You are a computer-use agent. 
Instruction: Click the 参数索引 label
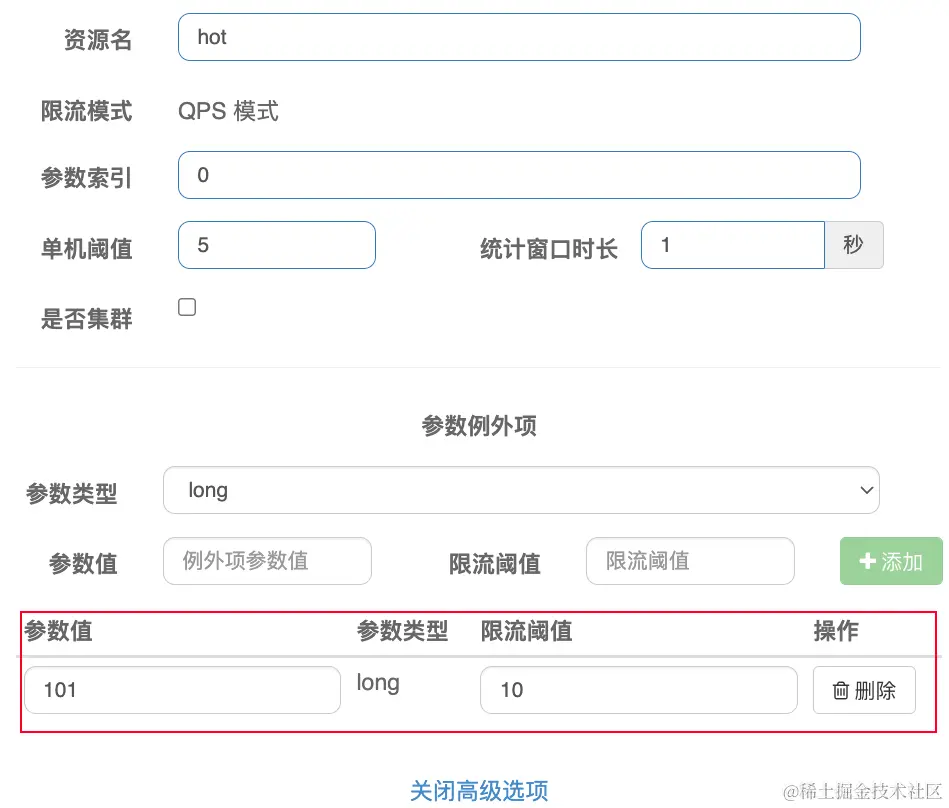tap(87, 178)
